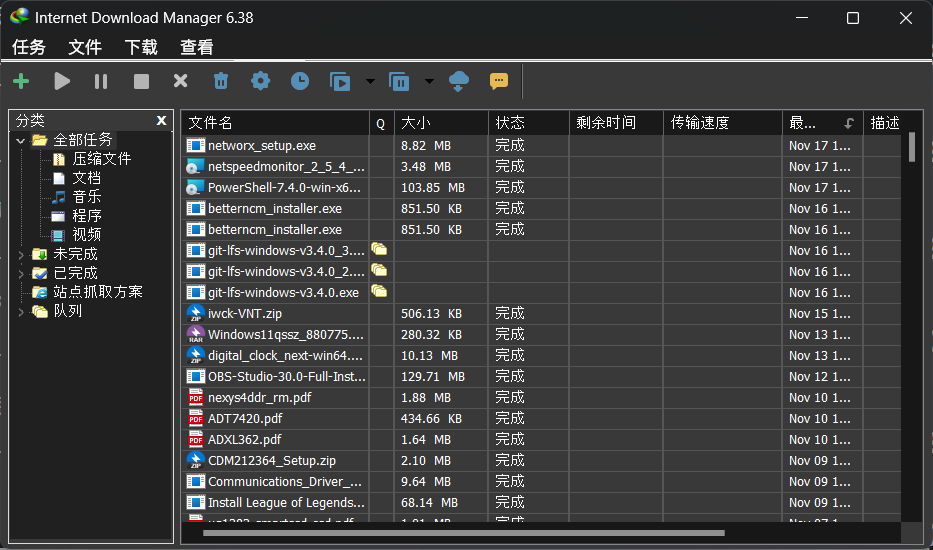Select 程序 category
Screen dimensions: 933x550
tap(87, 216)
